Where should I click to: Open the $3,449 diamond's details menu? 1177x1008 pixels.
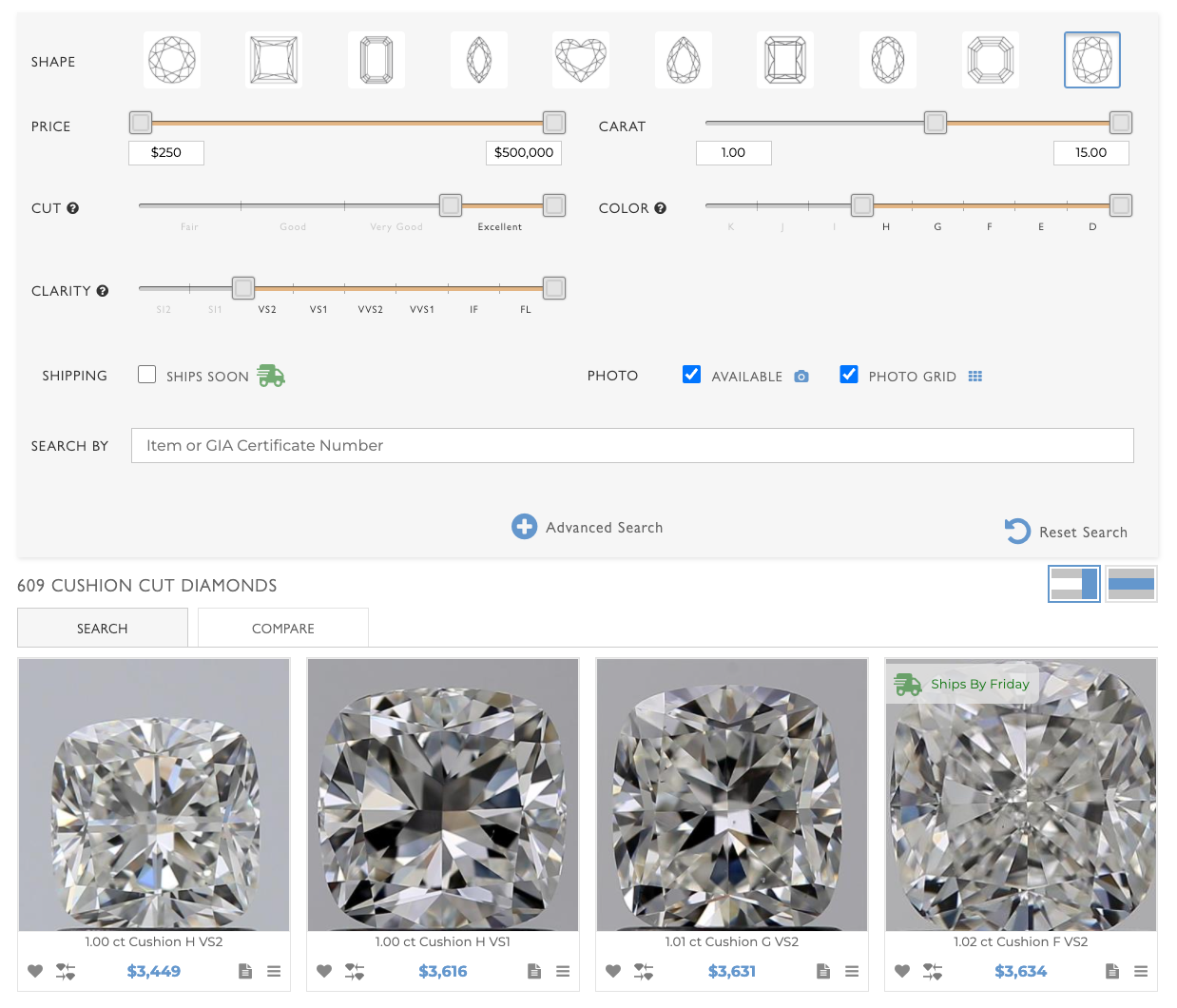tap(274, 971)
